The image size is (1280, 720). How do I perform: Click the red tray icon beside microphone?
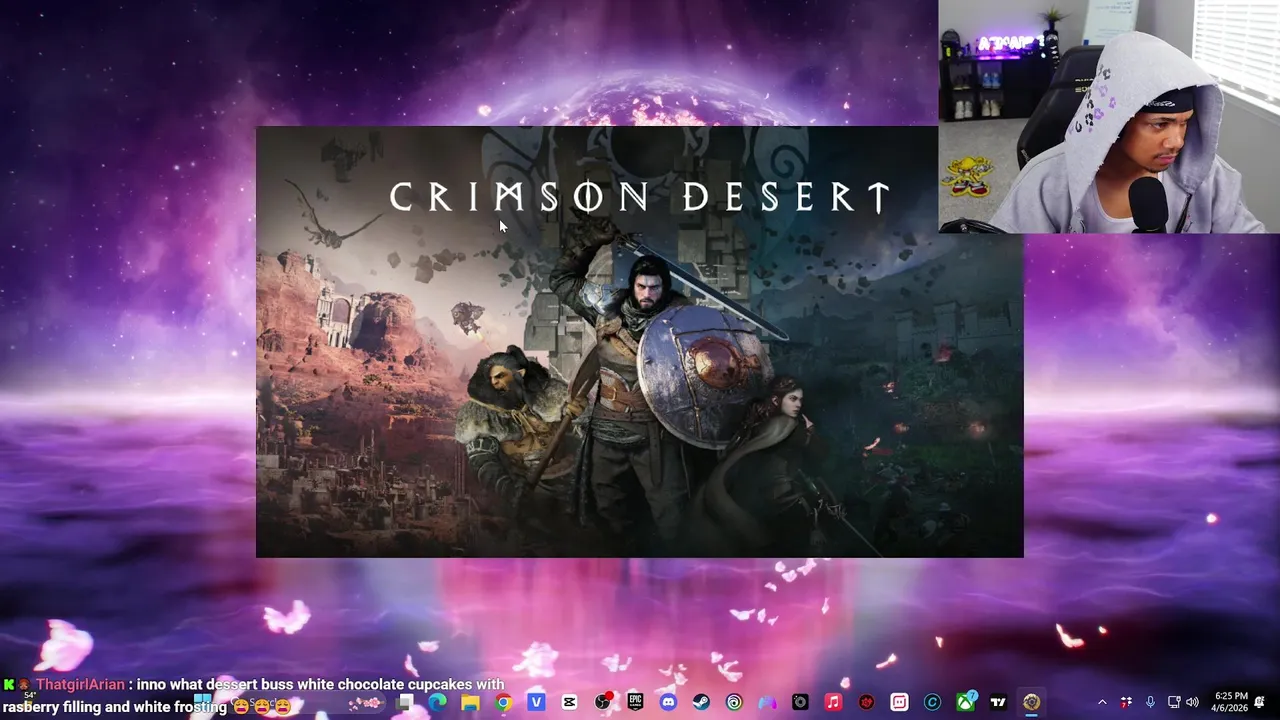pos(1127,703)
